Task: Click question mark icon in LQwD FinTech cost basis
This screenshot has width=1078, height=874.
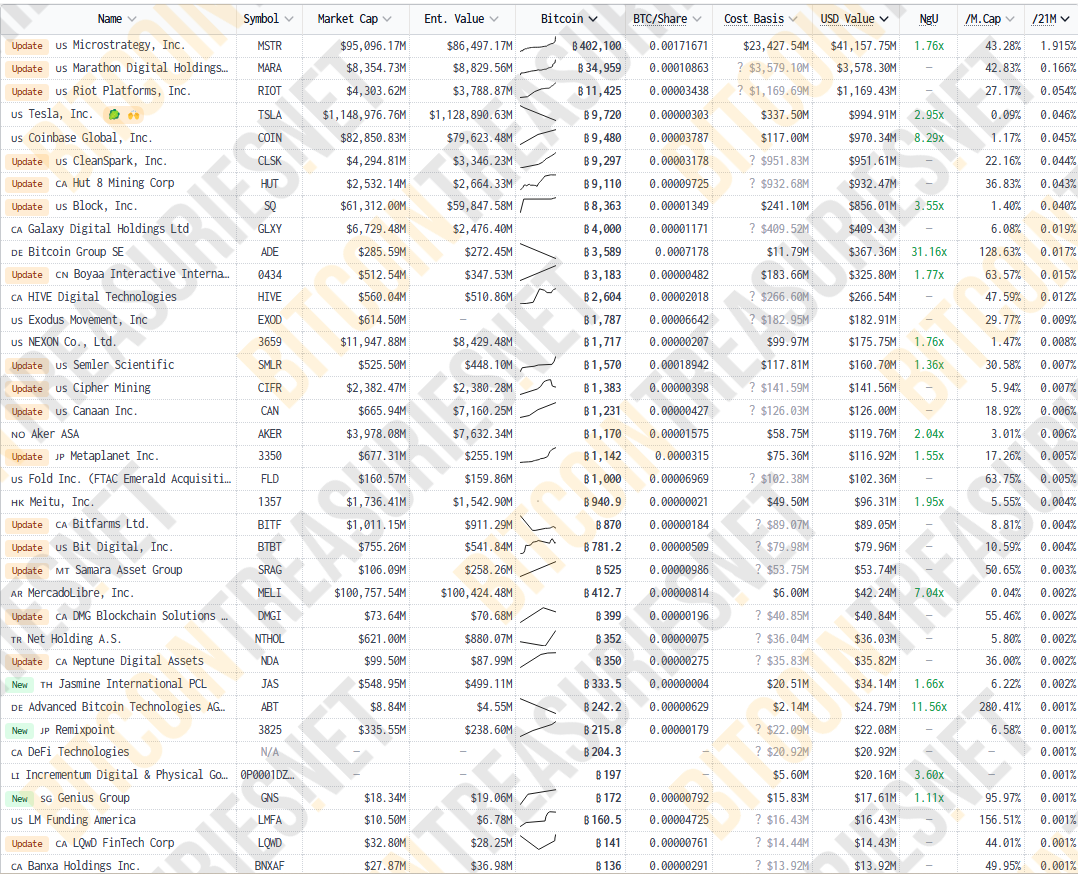Action: point(758,843)
